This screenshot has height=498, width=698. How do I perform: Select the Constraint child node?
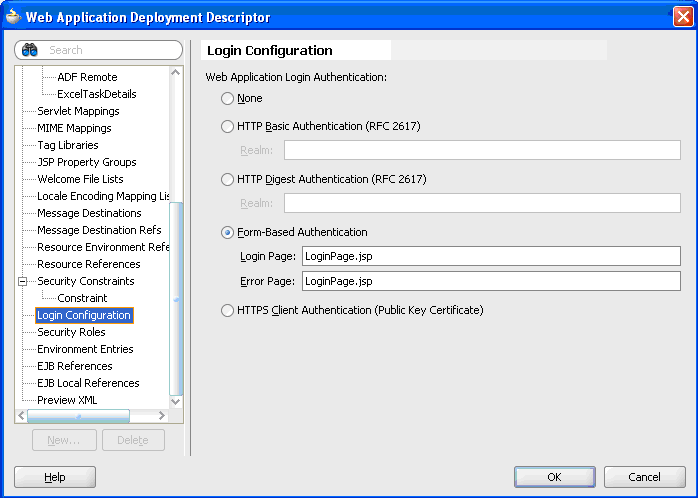click(82, 298)
